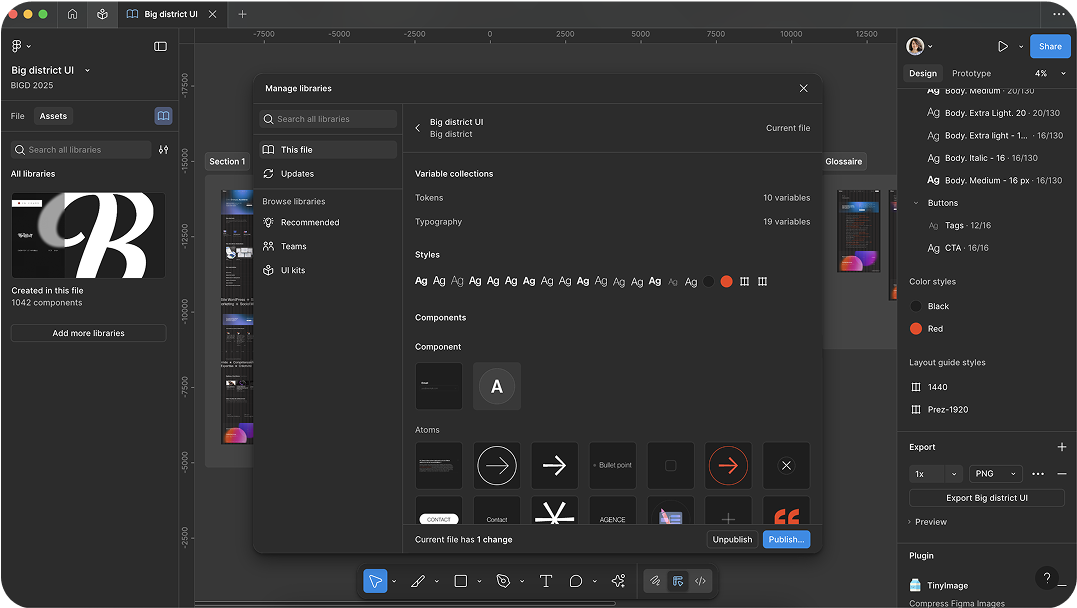Viewport: 1077px width, 608px height.
Task: Switch to the File tab
Action: pos(18,116)
